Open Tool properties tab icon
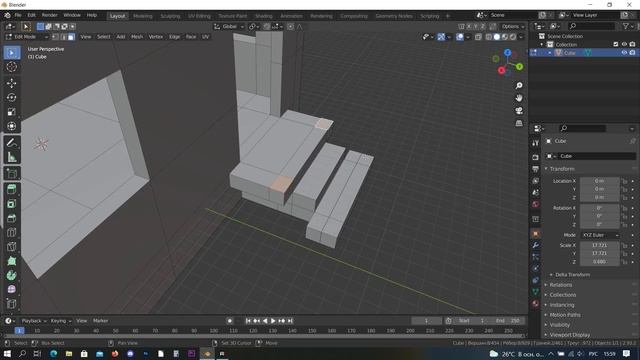 click(536, 143)
